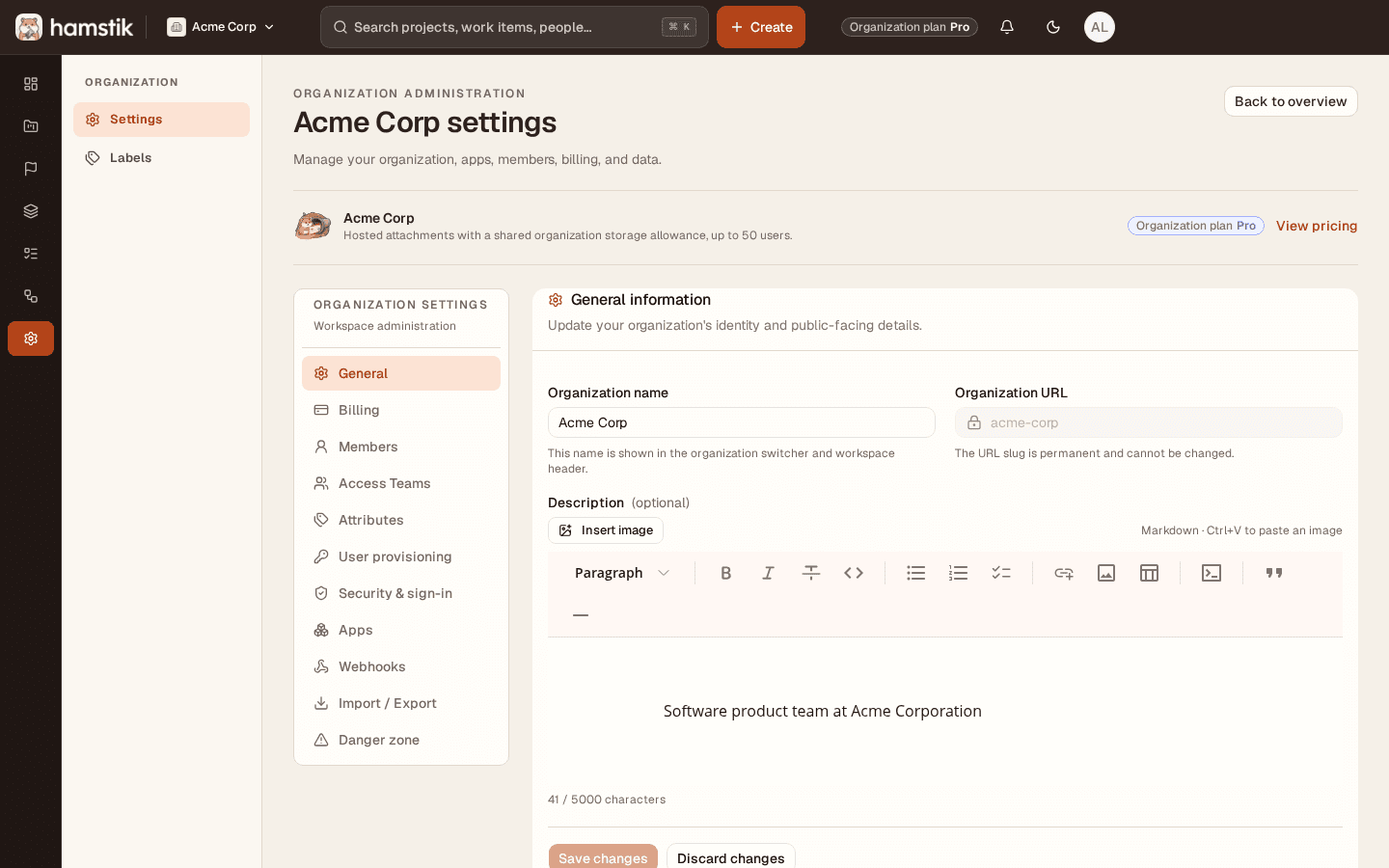Open the Danger zone section
Viewport: 1389px width, 868px height.
[x=401, y=740]
